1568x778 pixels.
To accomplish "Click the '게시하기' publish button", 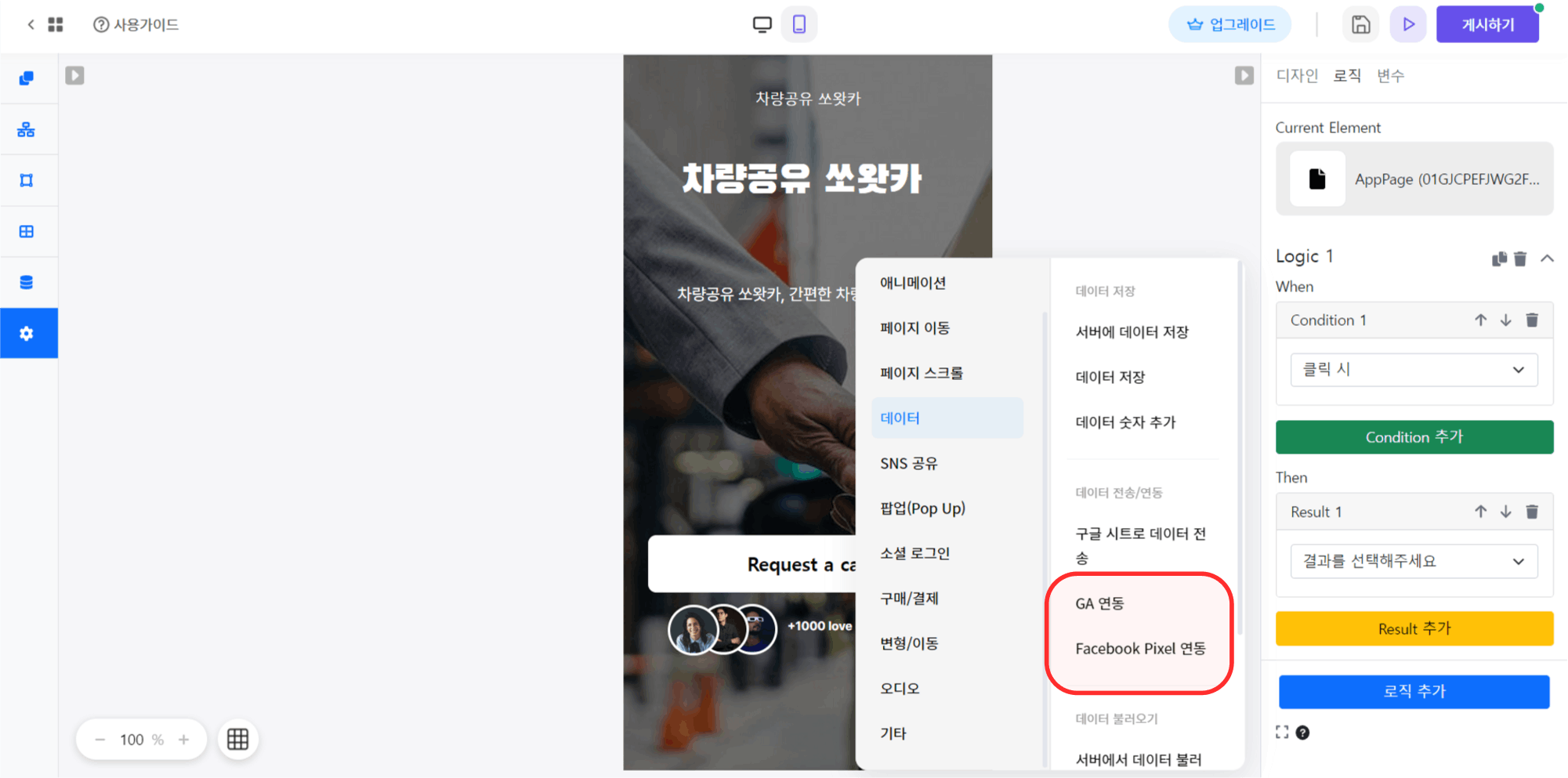I will click(x=1487, y=24).
